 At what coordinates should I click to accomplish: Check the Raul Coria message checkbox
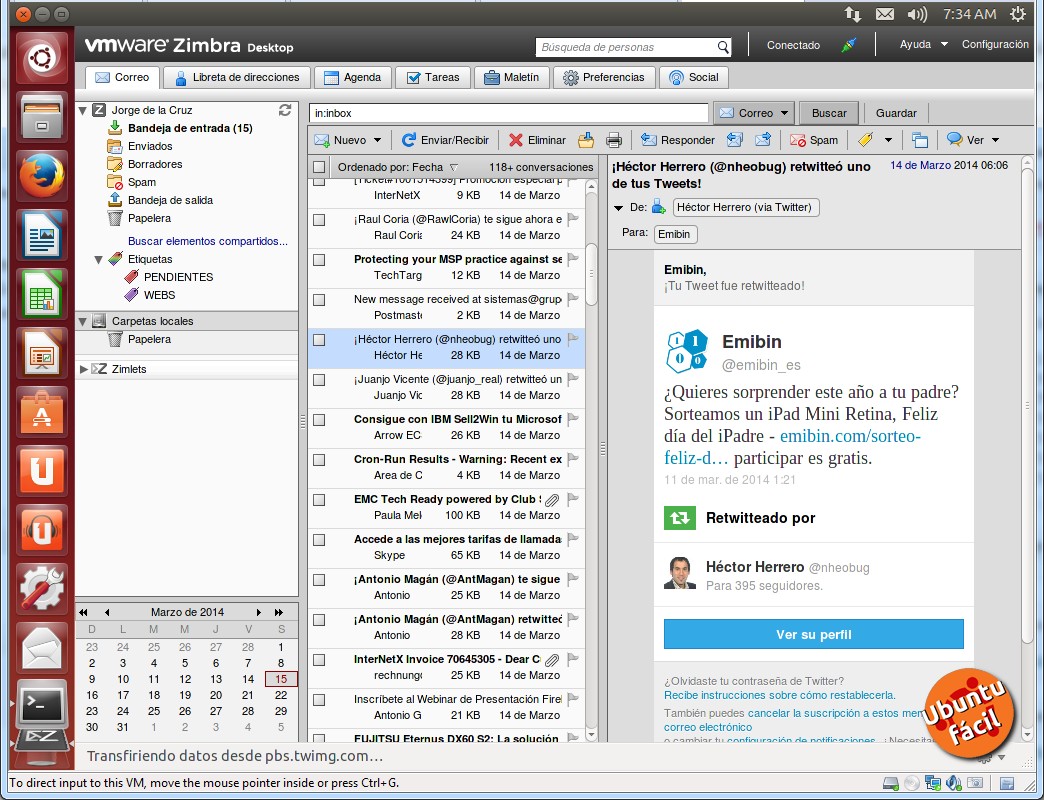tap(319, 220)
